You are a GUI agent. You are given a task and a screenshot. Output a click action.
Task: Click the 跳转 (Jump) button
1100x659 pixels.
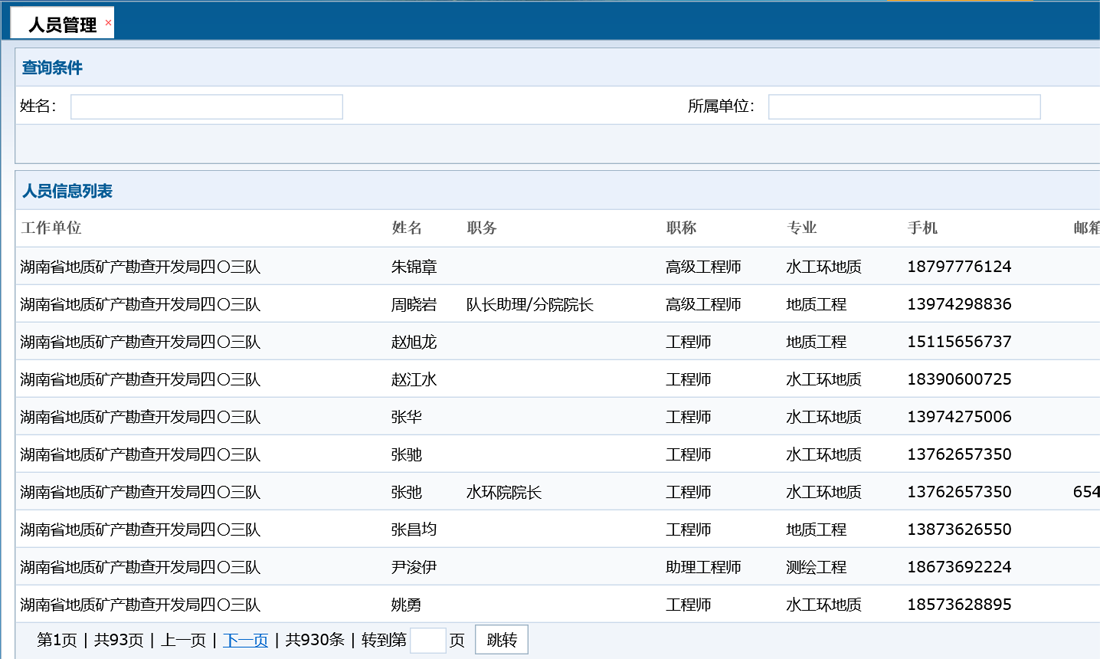500,639
